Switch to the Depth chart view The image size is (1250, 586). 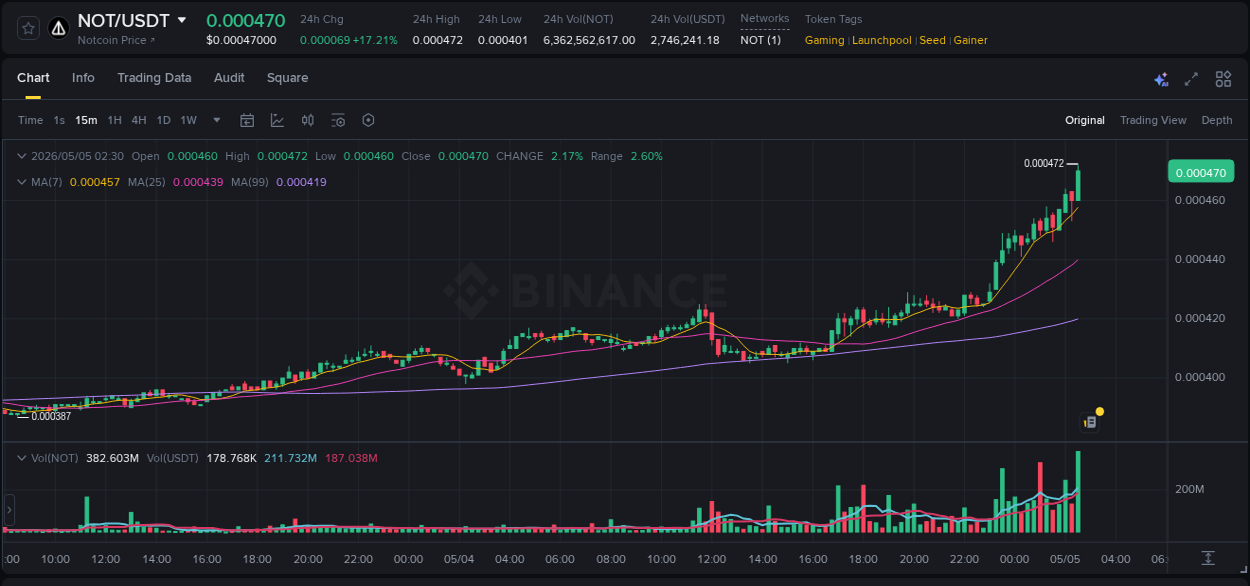click(x=1217, y=120)
